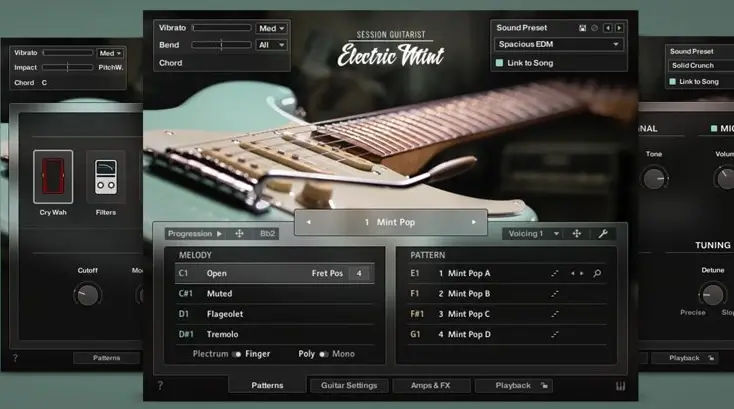The width and height of the screenshot is (734, 409).
Task: Select previous pattern arrow beside Mint Pop
Action: (x=308, y=222)
